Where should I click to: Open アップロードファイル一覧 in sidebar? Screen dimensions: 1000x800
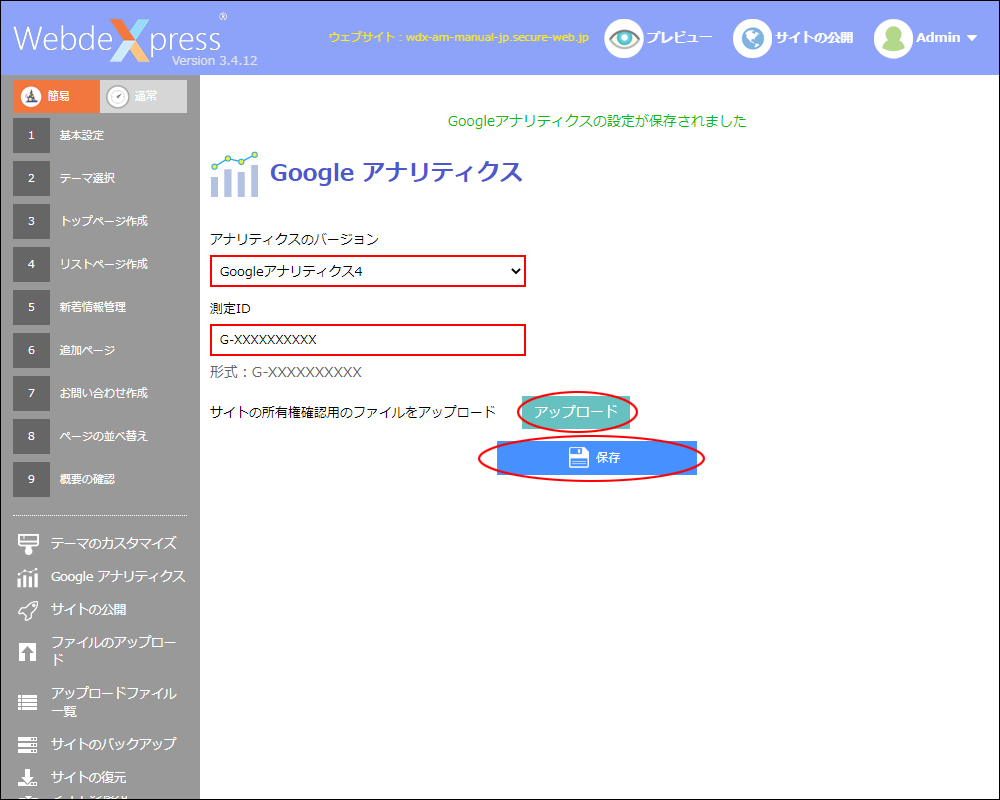click(x=114, y=702)
